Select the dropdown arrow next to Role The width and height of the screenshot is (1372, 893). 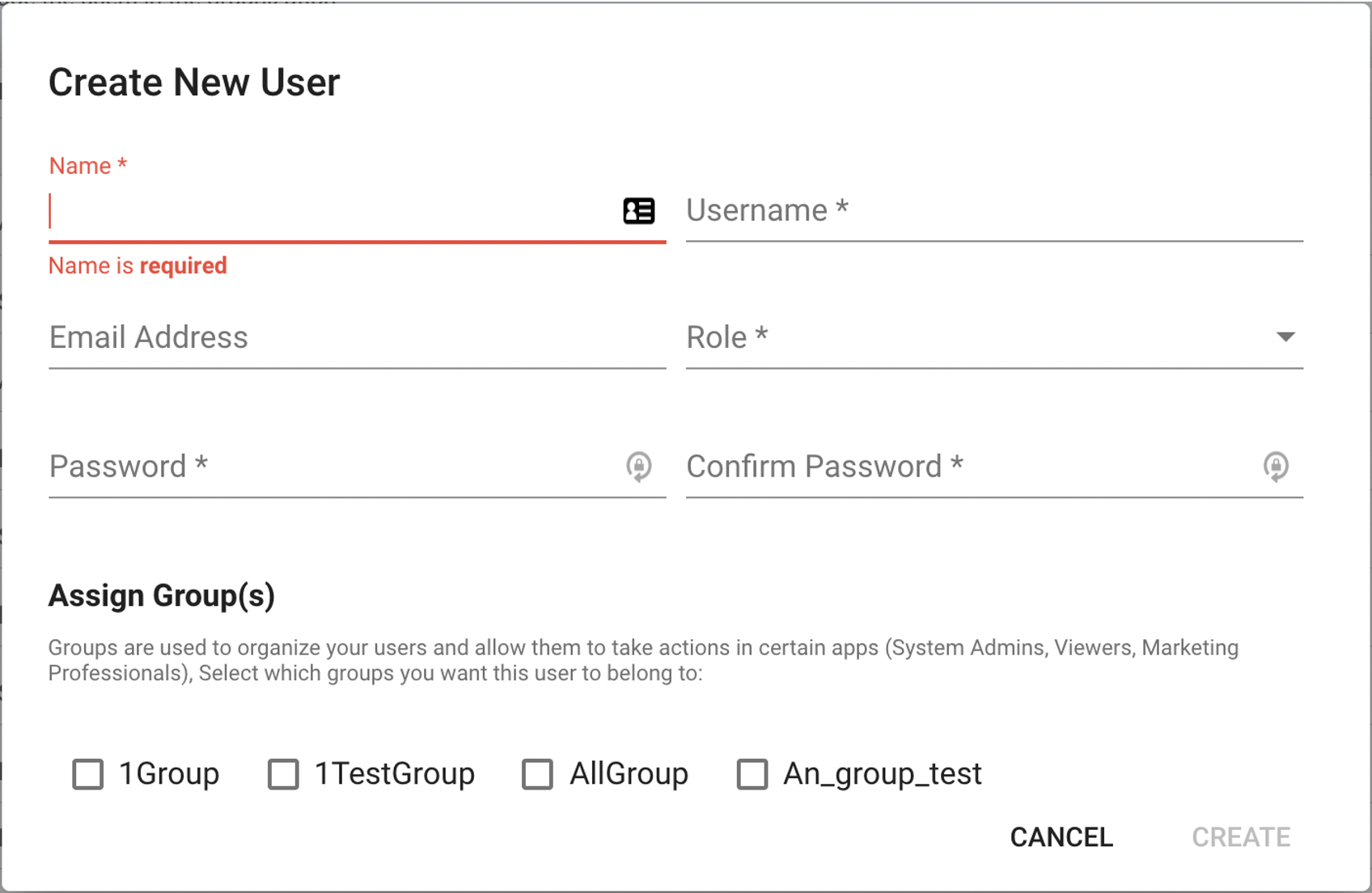point(1286,336)
